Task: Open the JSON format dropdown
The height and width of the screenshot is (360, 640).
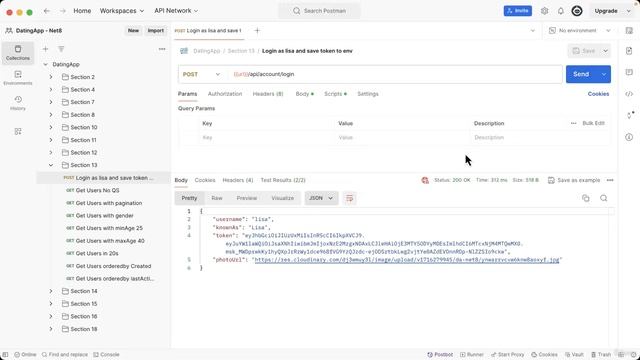Action: tap(321, 198)
